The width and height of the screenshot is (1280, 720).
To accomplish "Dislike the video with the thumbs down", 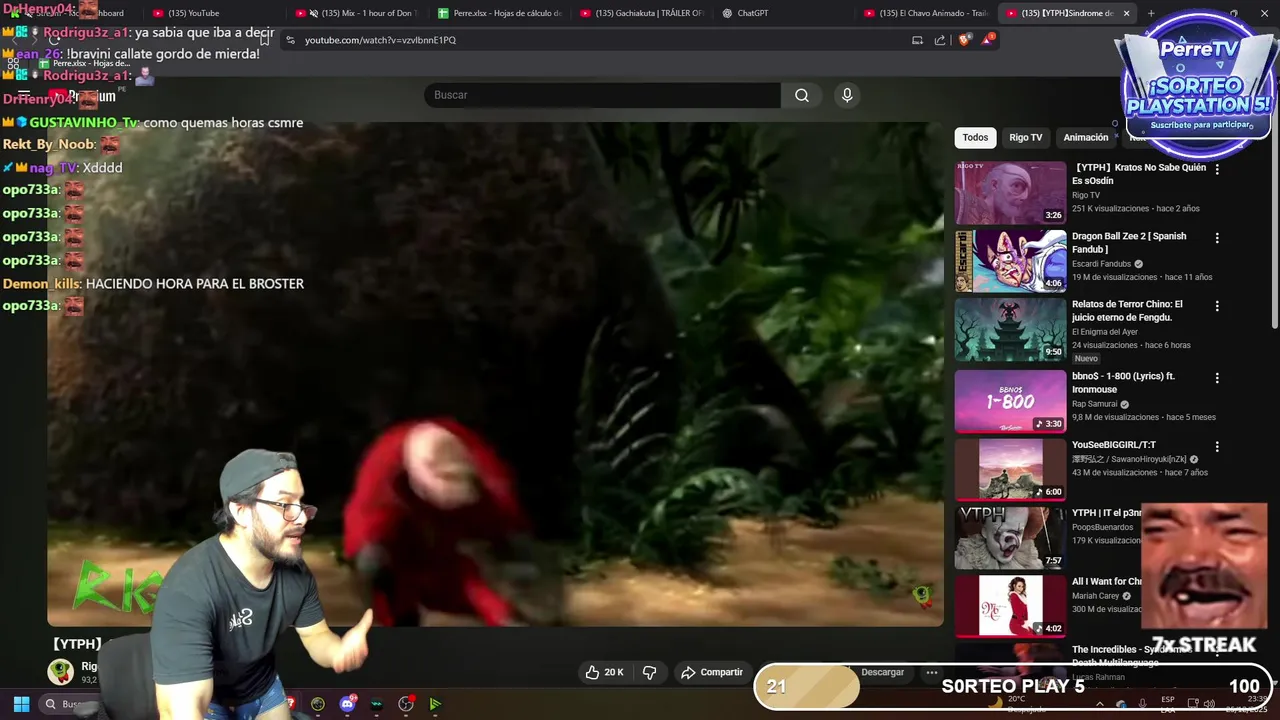I will (x=649, y=672).
